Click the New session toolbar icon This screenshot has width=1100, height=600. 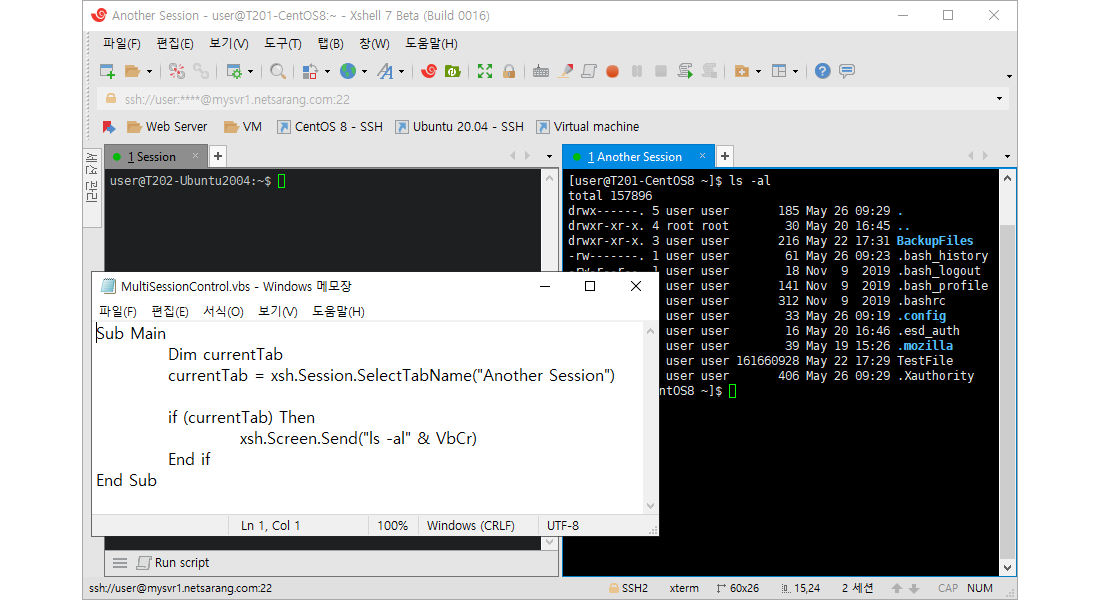coord(107,71)
